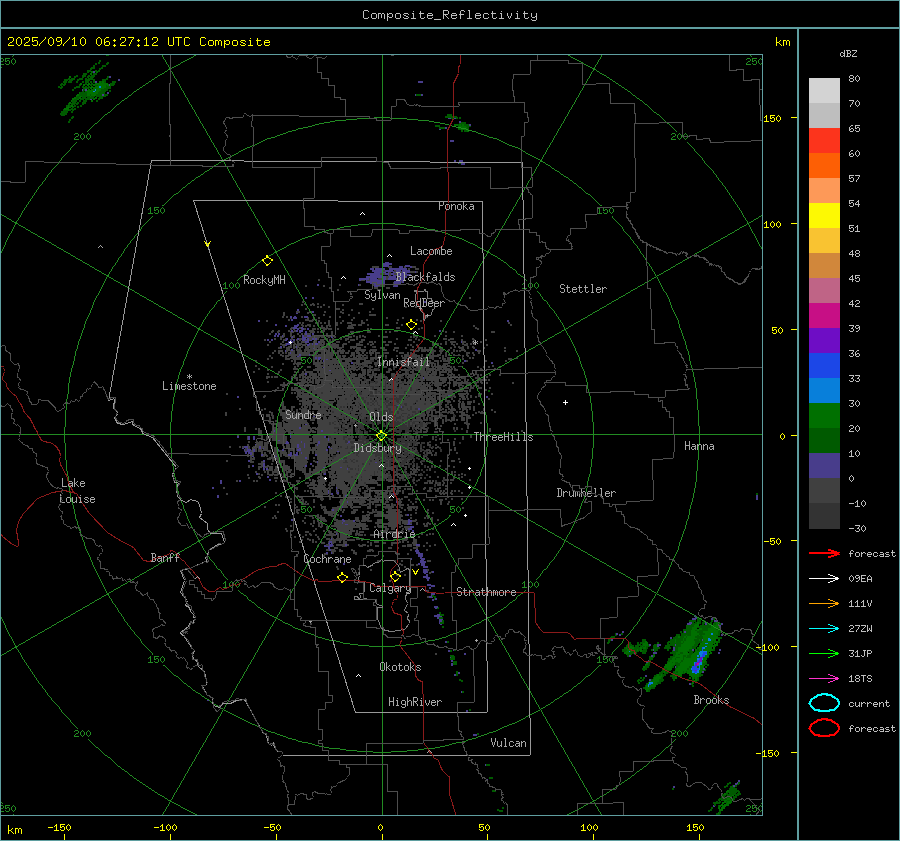The height and width of the screenshot is (841, 900).
Task: Click the Cochrane label
Action: click(327, 559)
